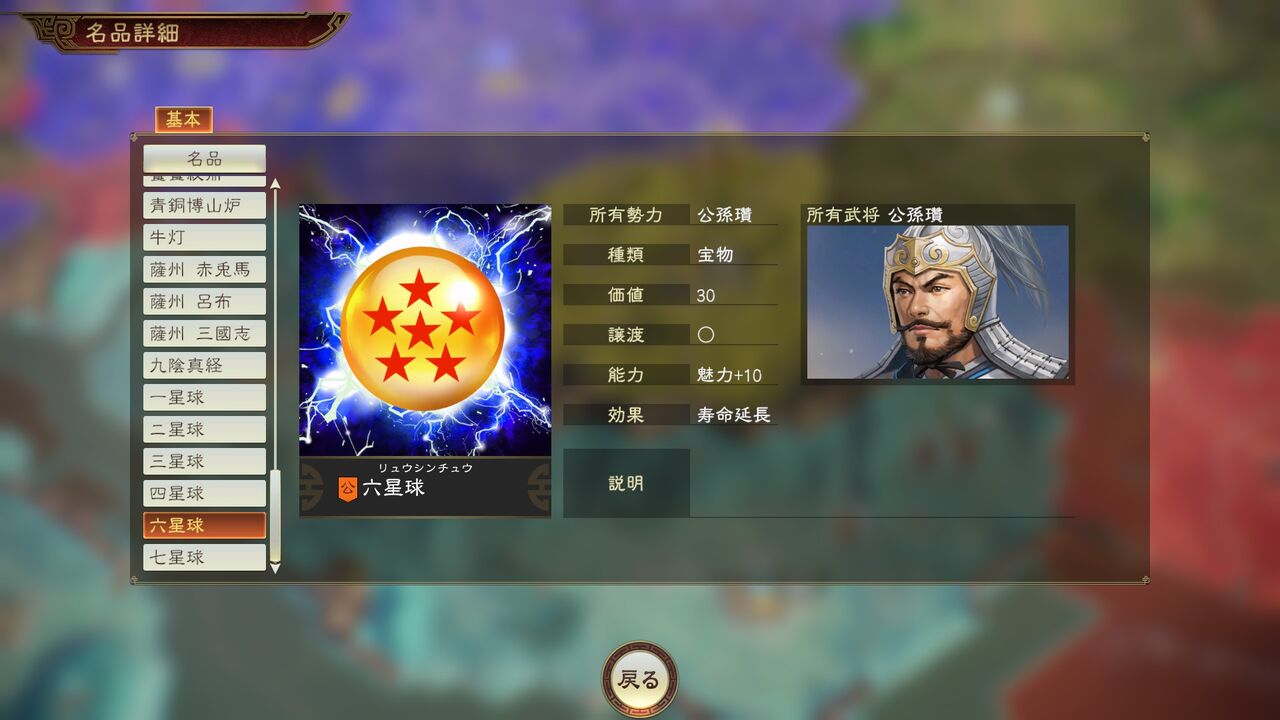Choose 薩州 赤兎馬 from list
1280x720 pixels.
click(204, 269)
